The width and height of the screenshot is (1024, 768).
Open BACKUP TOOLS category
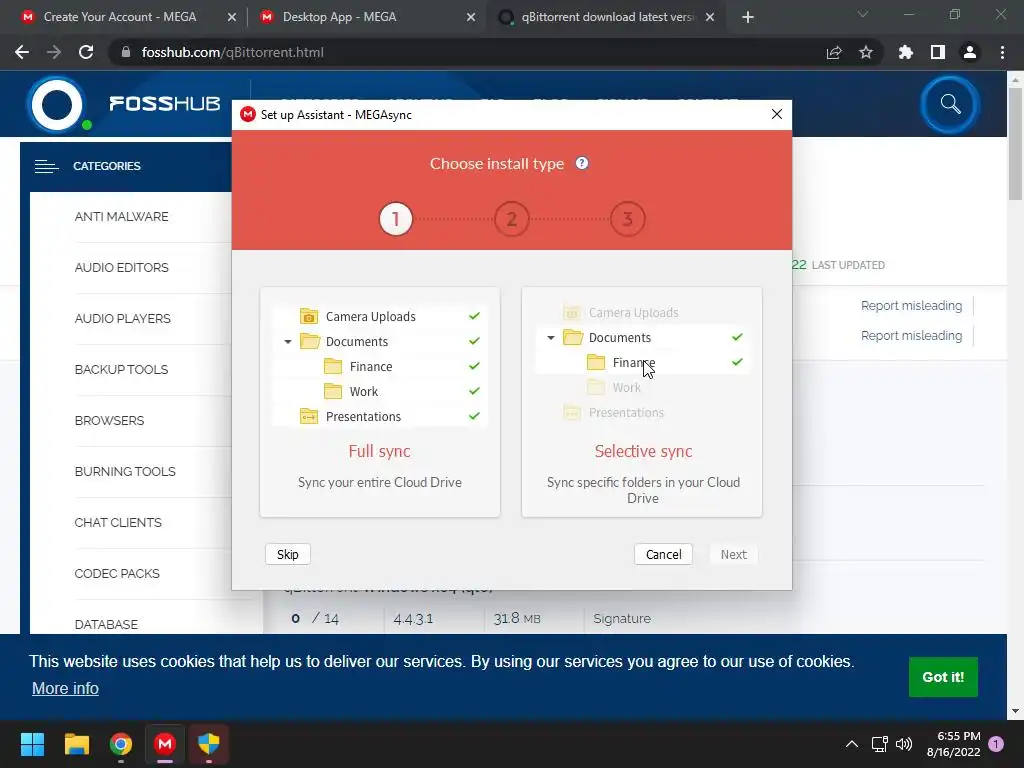[x=121, y=370]
